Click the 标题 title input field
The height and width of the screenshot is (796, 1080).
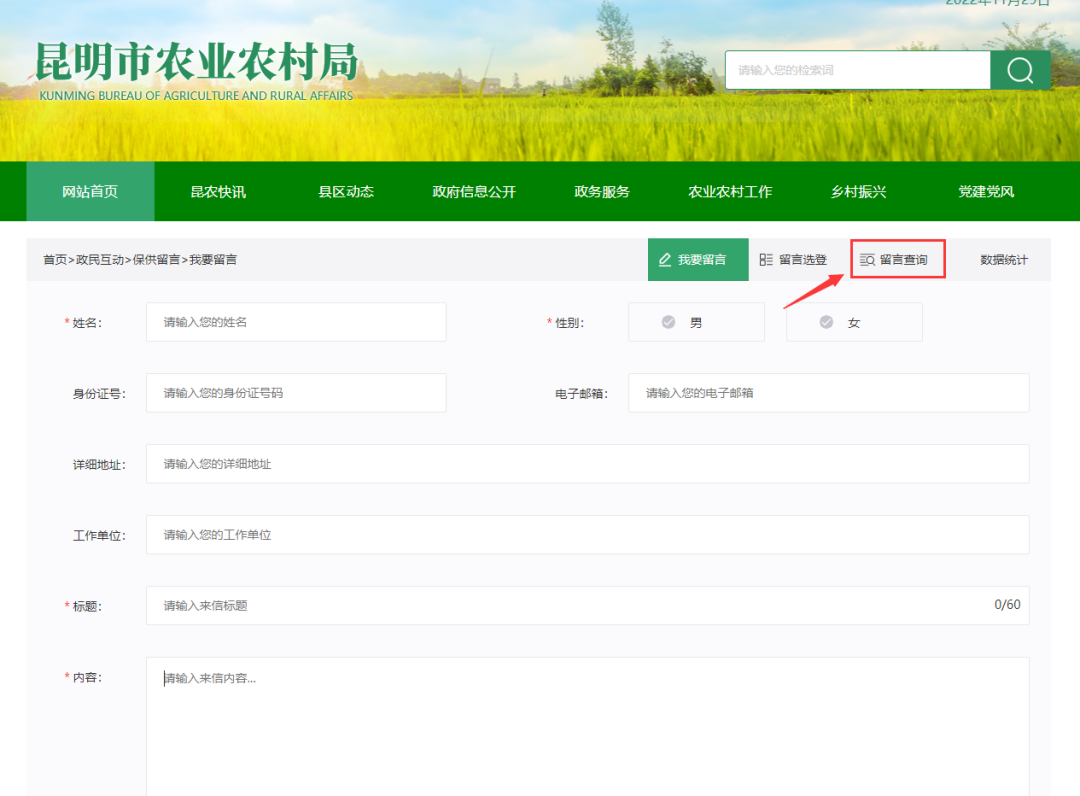coord(588,606)
